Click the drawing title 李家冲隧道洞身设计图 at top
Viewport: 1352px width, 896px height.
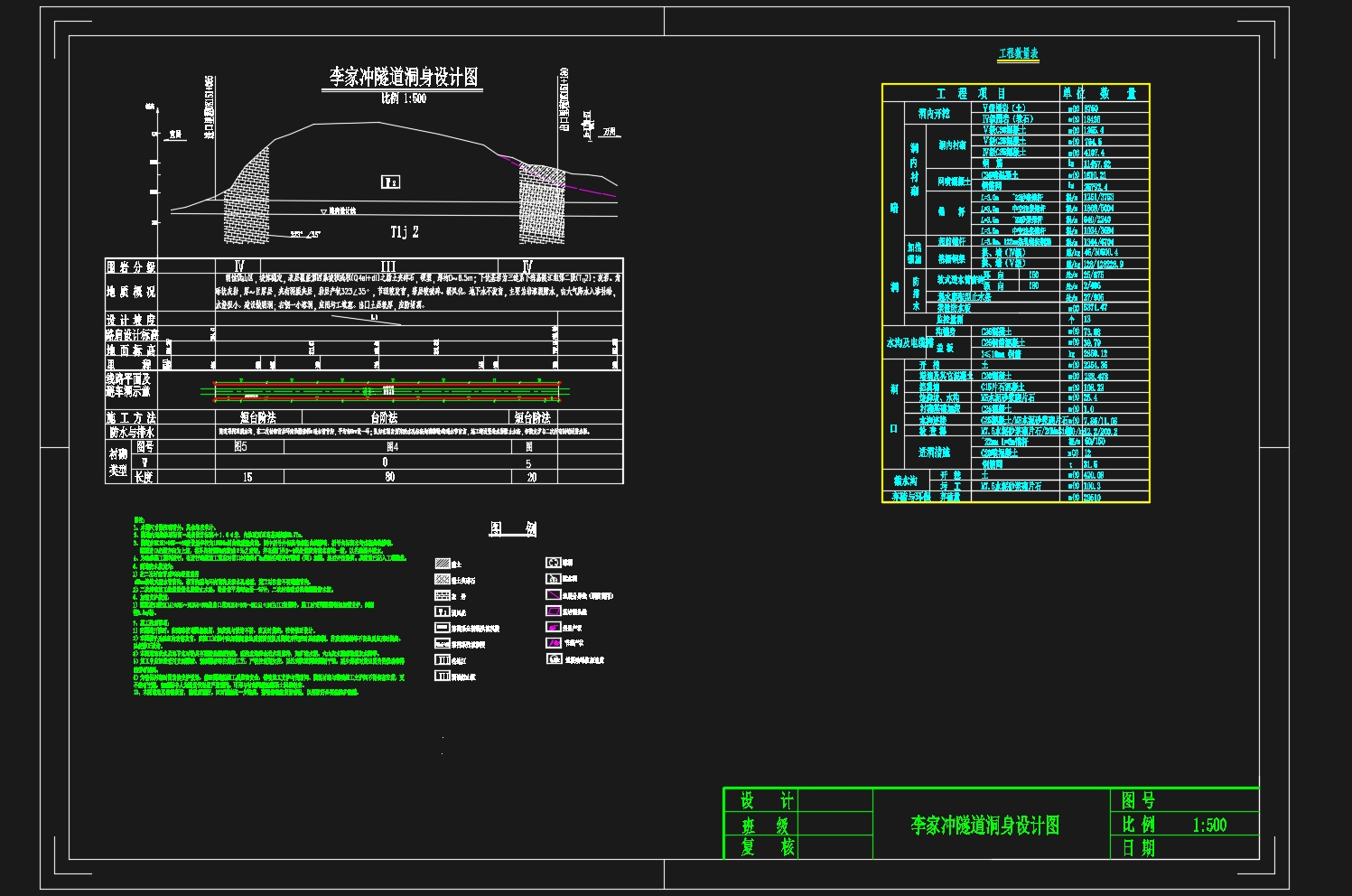[403, 78]
